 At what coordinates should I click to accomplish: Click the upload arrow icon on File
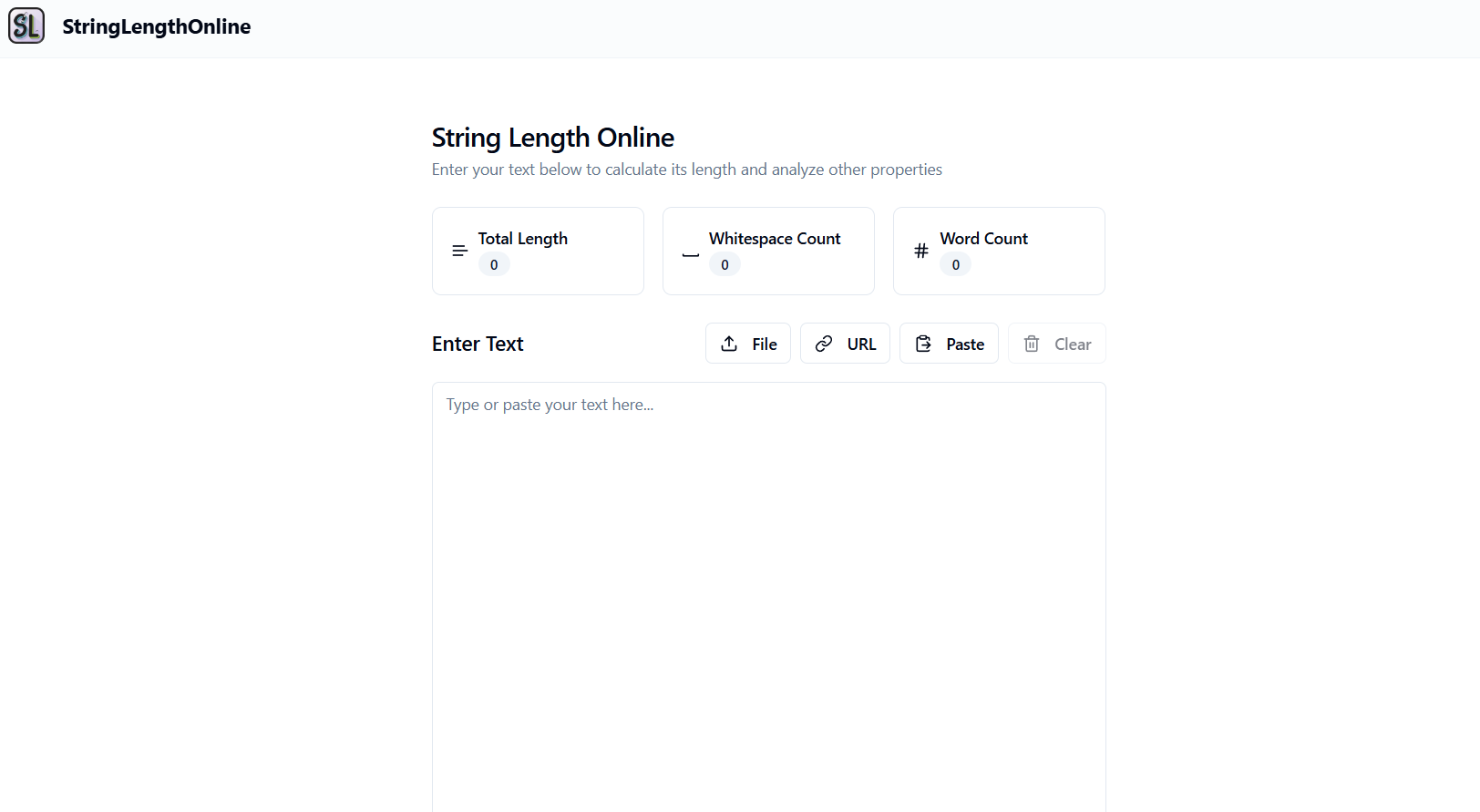tap(729, 344)
